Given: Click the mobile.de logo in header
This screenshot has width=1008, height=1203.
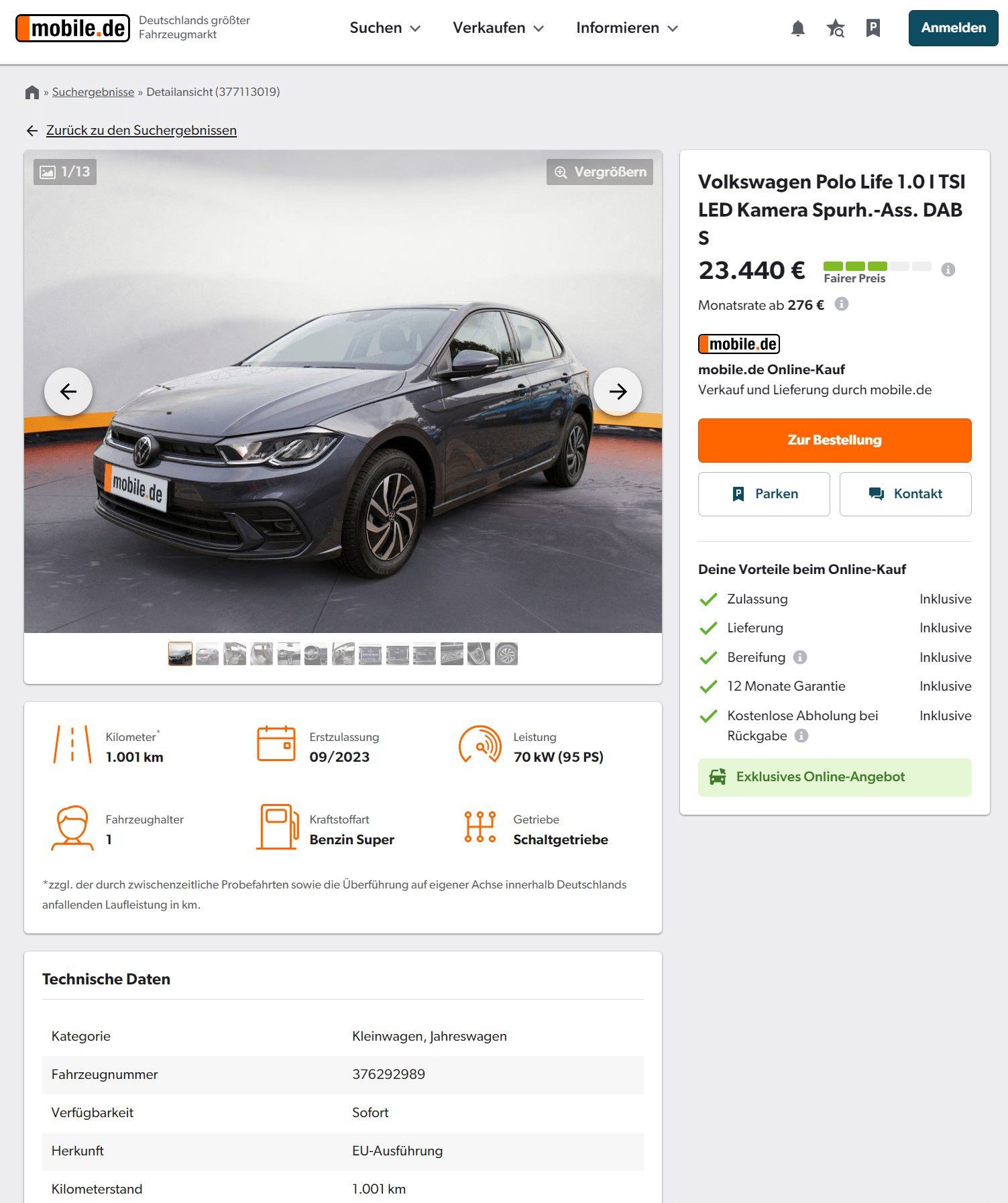Looking at the screenshot, I should (72, 28).
